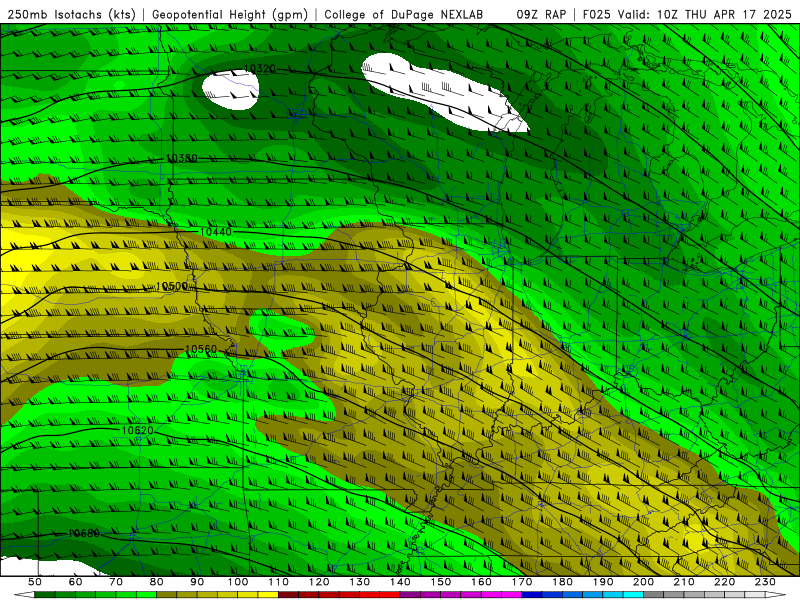800x600 pixels.
Task: Click the elongated white low-wind area at top center
Action: 444,92
